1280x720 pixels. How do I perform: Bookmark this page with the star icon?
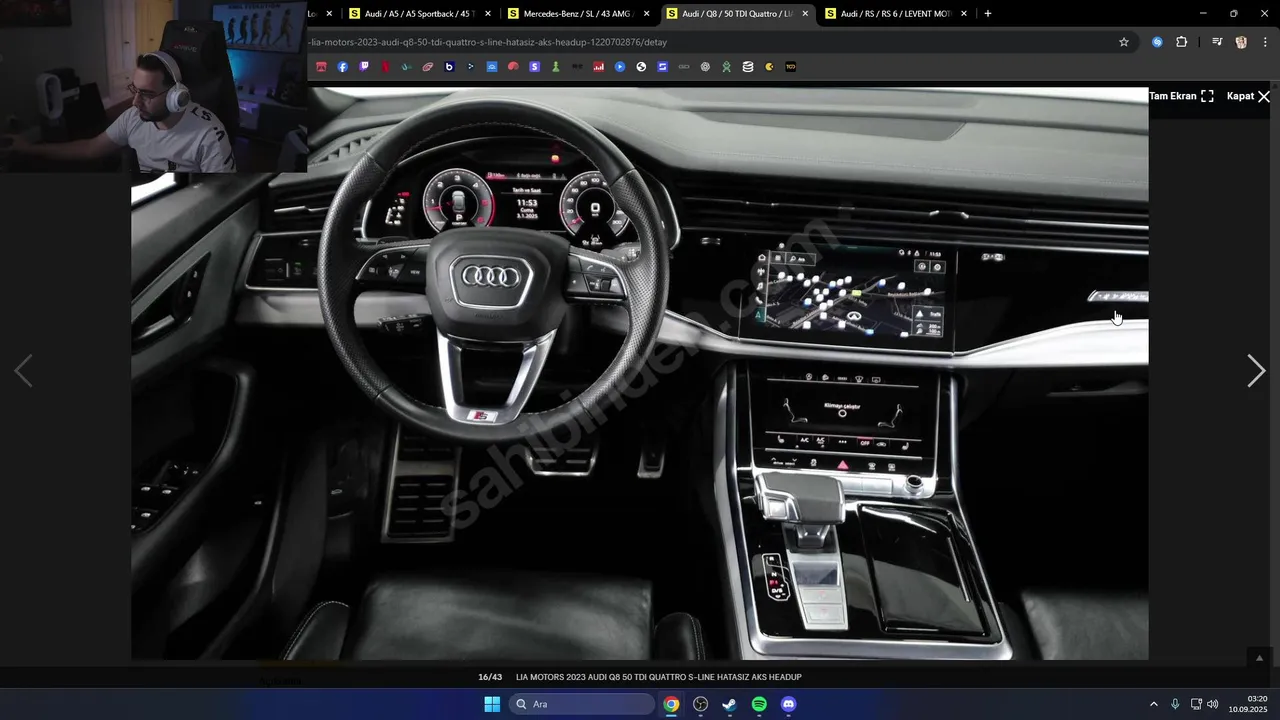(x=1124, y=42)
